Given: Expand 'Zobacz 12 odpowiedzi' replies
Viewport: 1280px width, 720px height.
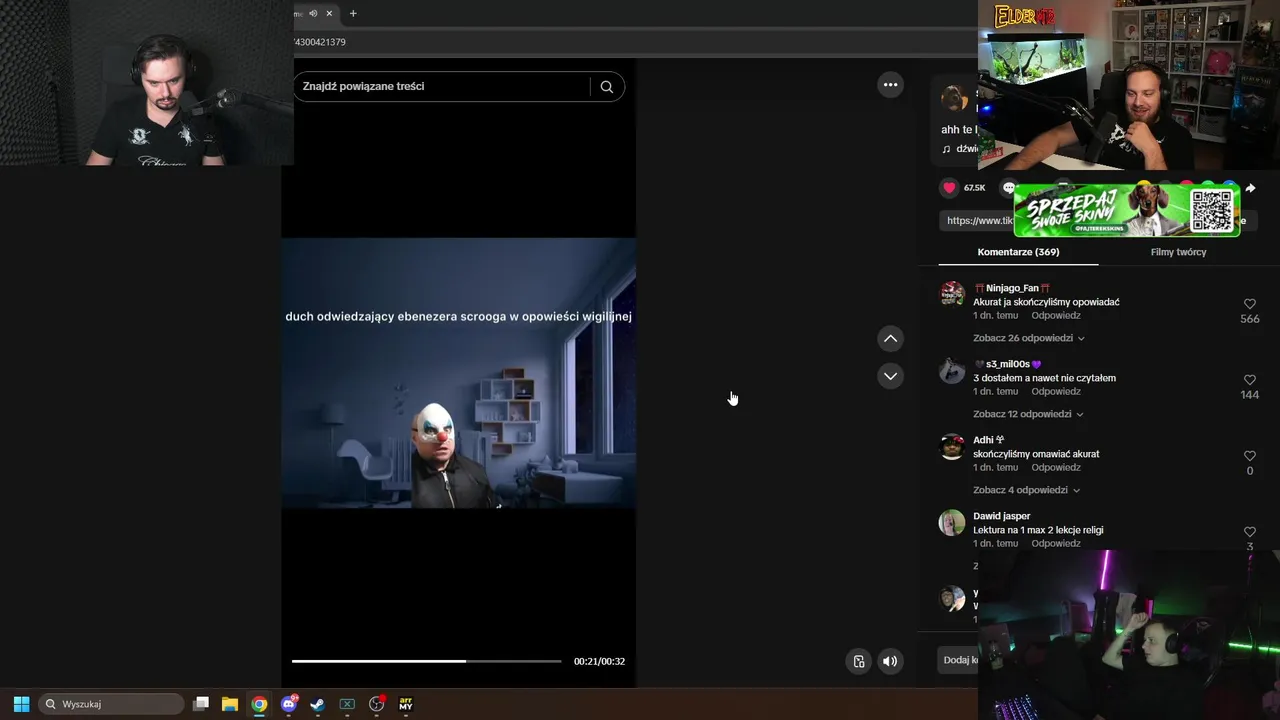Looking at the screenshot, I should pos(1028,414).
